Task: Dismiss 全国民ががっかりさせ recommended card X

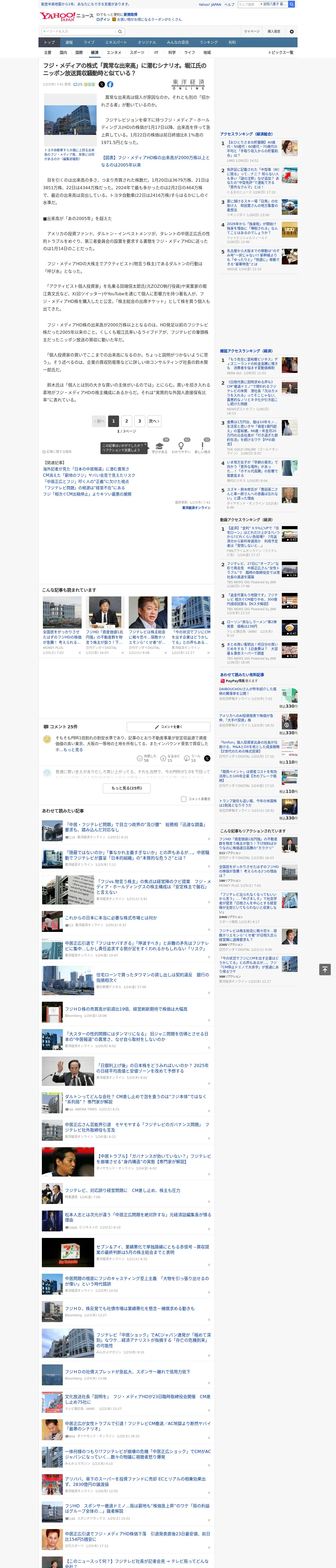Action: [x=79, y=653]
